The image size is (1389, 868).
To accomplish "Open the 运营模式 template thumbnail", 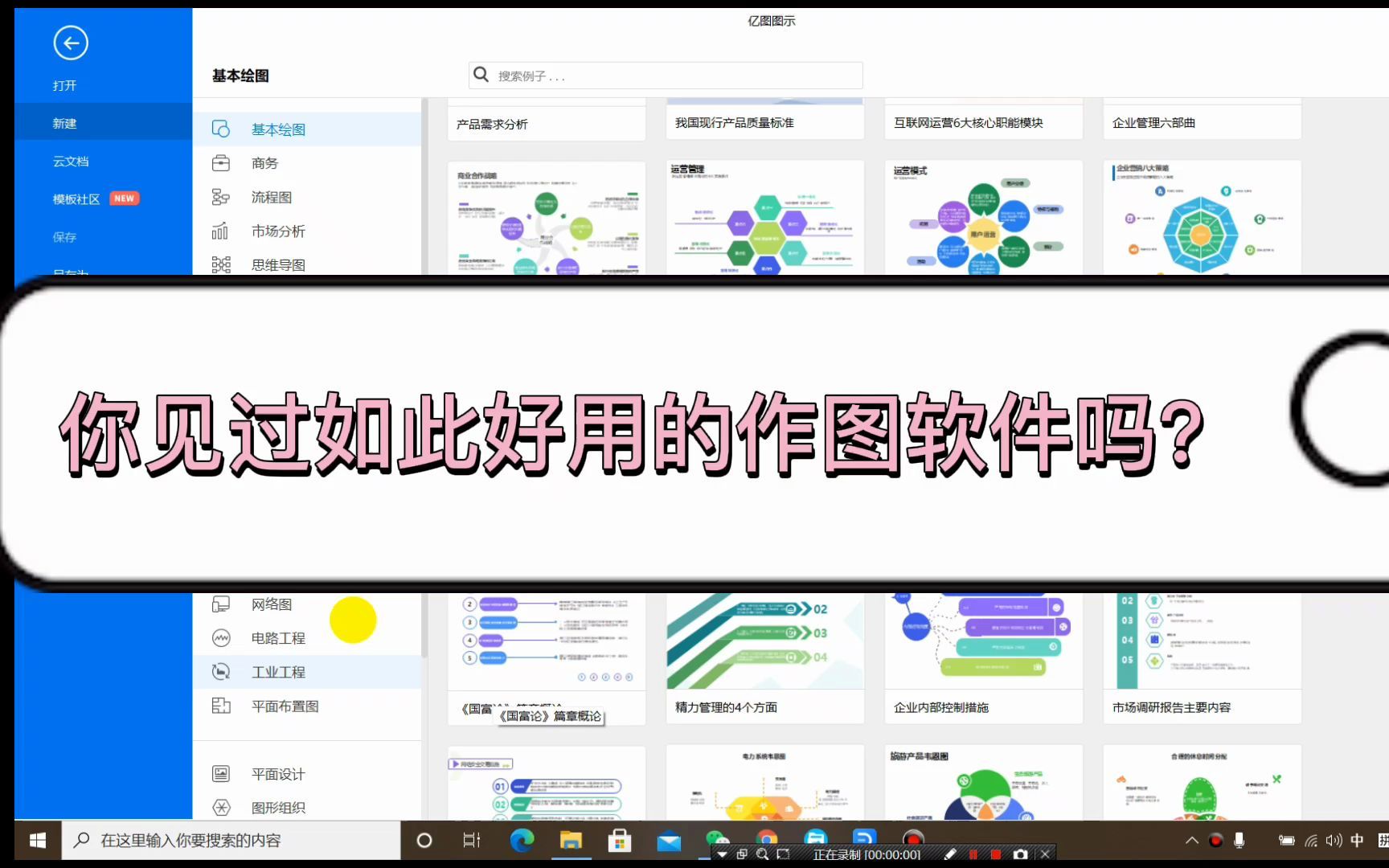I will click(984, 218).
